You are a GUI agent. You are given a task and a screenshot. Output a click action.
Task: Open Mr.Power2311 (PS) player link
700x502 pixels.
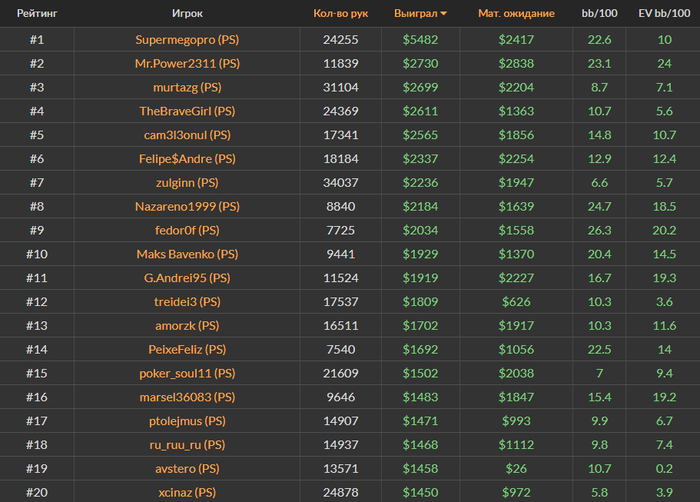tap(187, 63)
